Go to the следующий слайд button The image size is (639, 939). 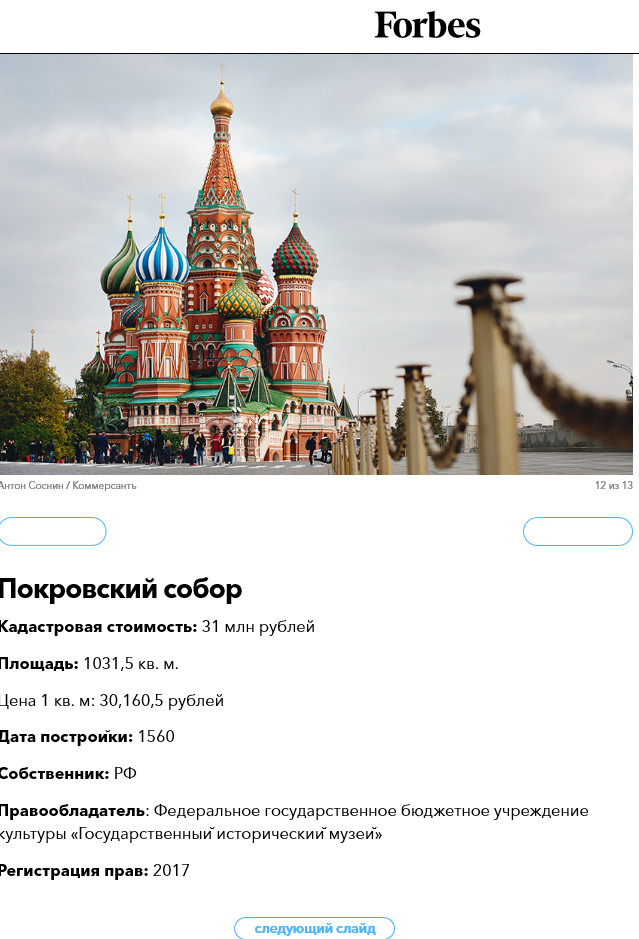pos(314,928)
